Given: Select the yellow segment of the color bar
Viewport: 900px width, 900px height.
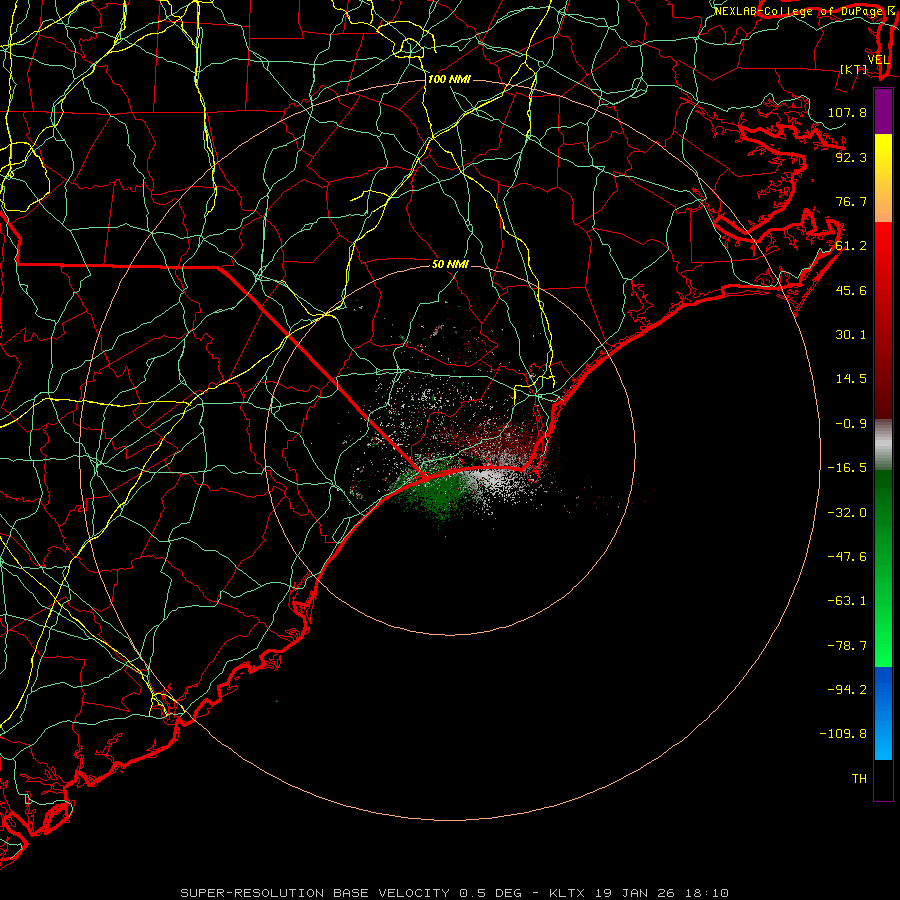Looking at the screenshot, I should click(x=883, y=178).
